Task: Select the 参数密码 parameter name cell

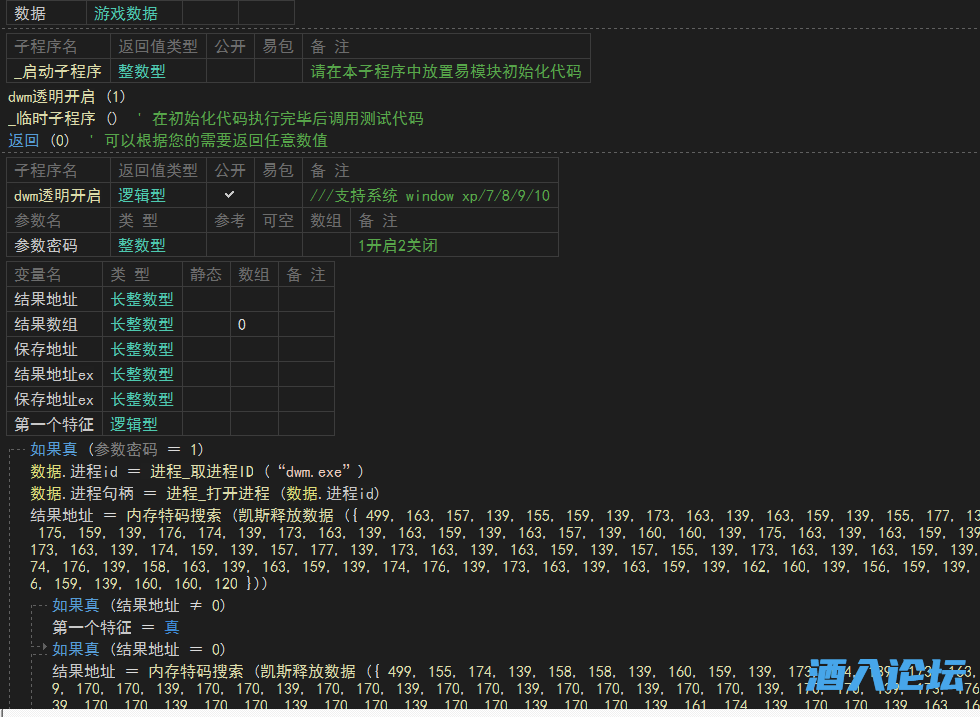Action: click(46, 245)
